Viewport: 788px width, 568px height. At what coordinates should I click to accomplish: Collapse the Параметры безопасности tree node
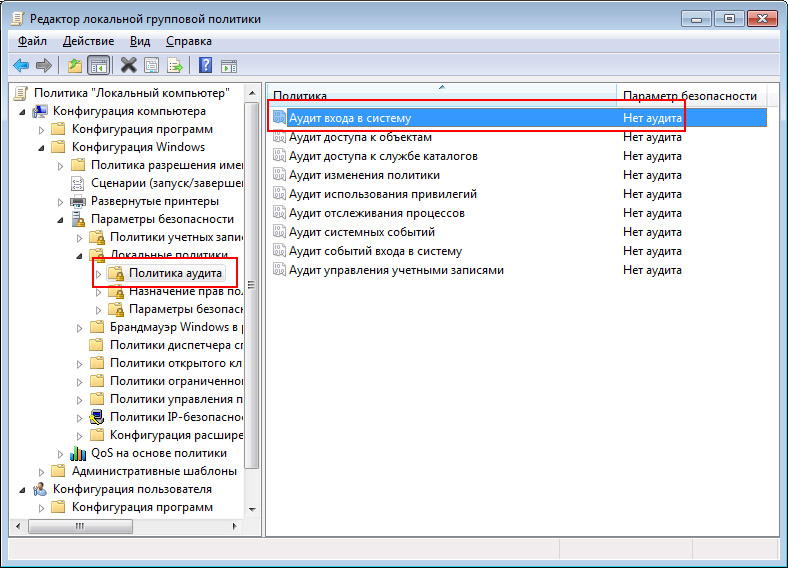click(x=60, y=220)
